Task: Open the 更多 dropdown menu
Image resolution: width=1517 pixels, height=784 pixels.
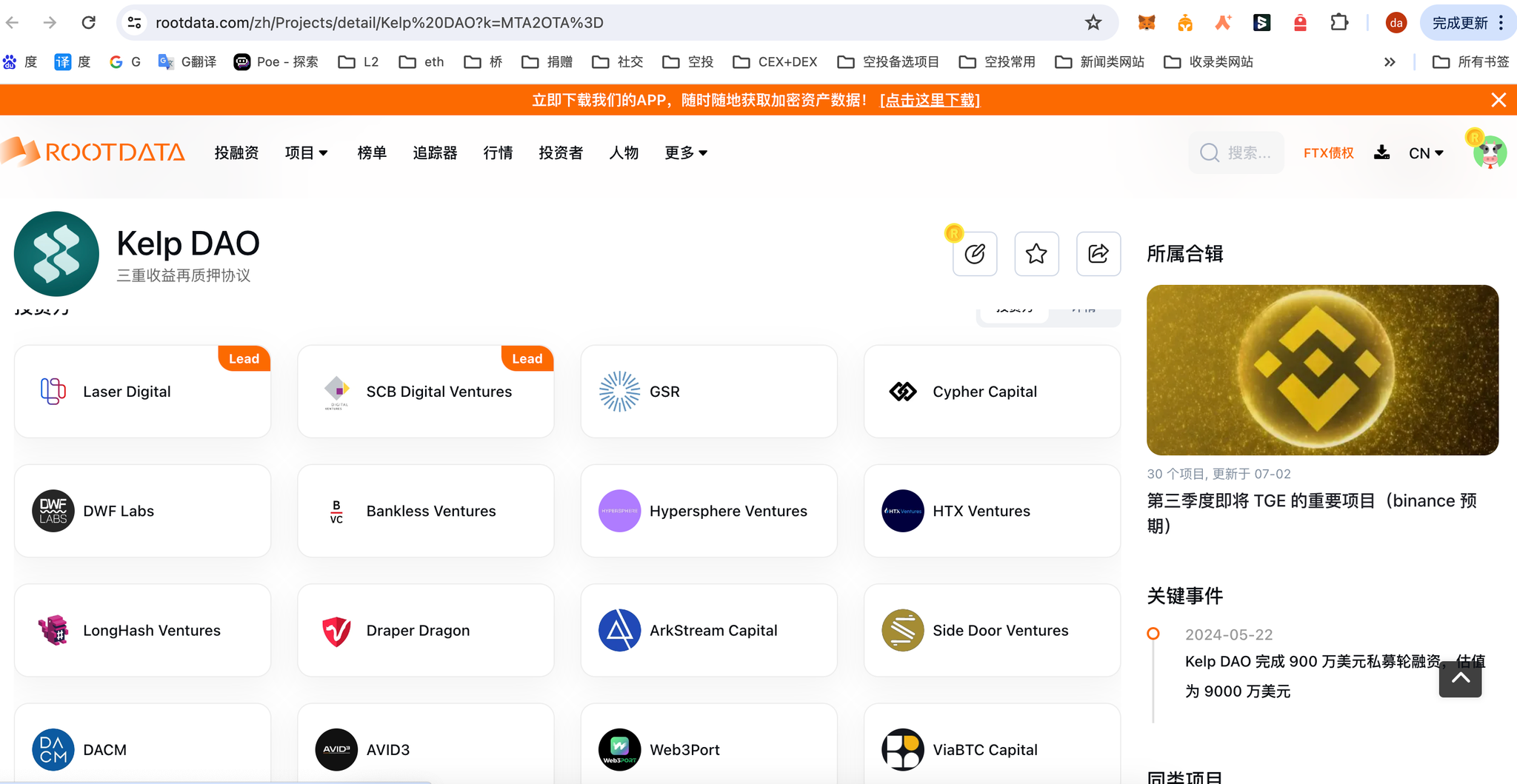Action: pos(685,153)
